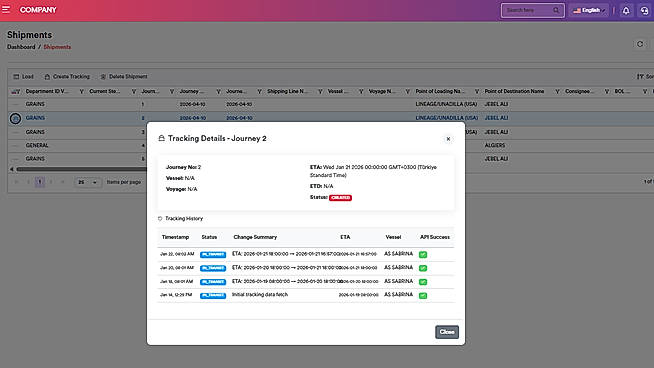The image size is (654, 368).
Task: Refresh the shipments list icon
Action: coord(640,44)
